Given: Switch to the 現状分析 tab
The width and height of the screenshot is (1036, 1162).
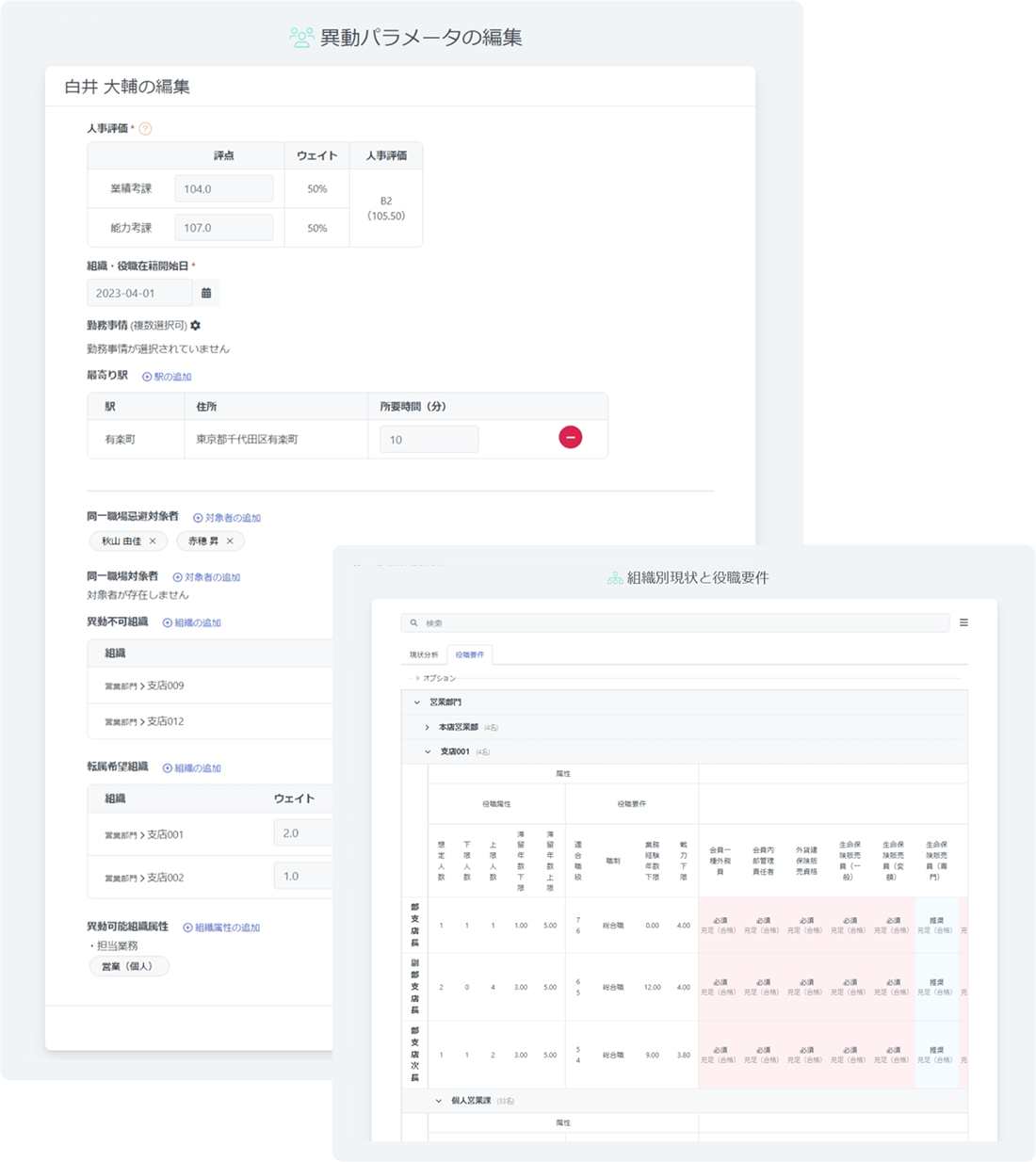Looking at the screenshot, I should click(424, 654).
